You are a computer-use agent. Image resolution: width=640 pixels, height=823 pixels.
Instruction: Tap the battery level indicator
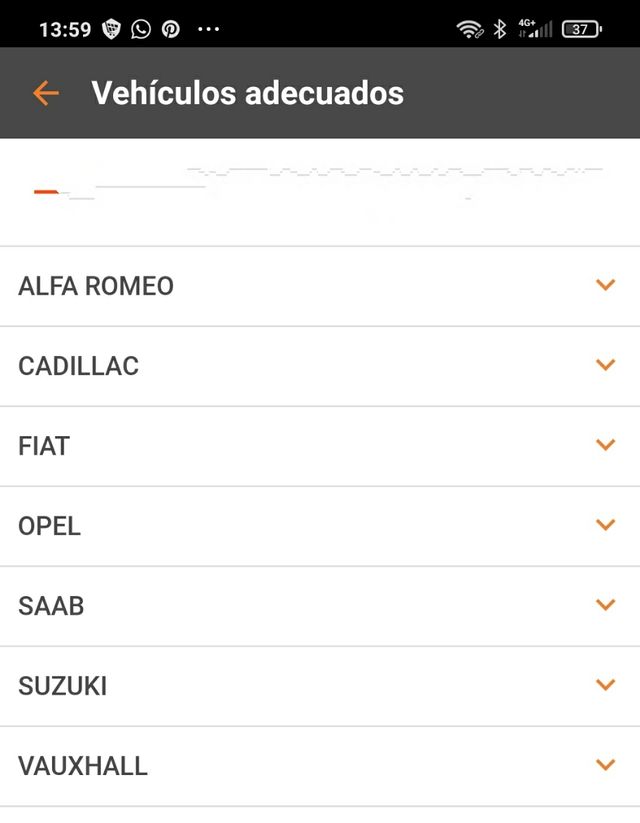pyautogui.click(x=581, y=29)
